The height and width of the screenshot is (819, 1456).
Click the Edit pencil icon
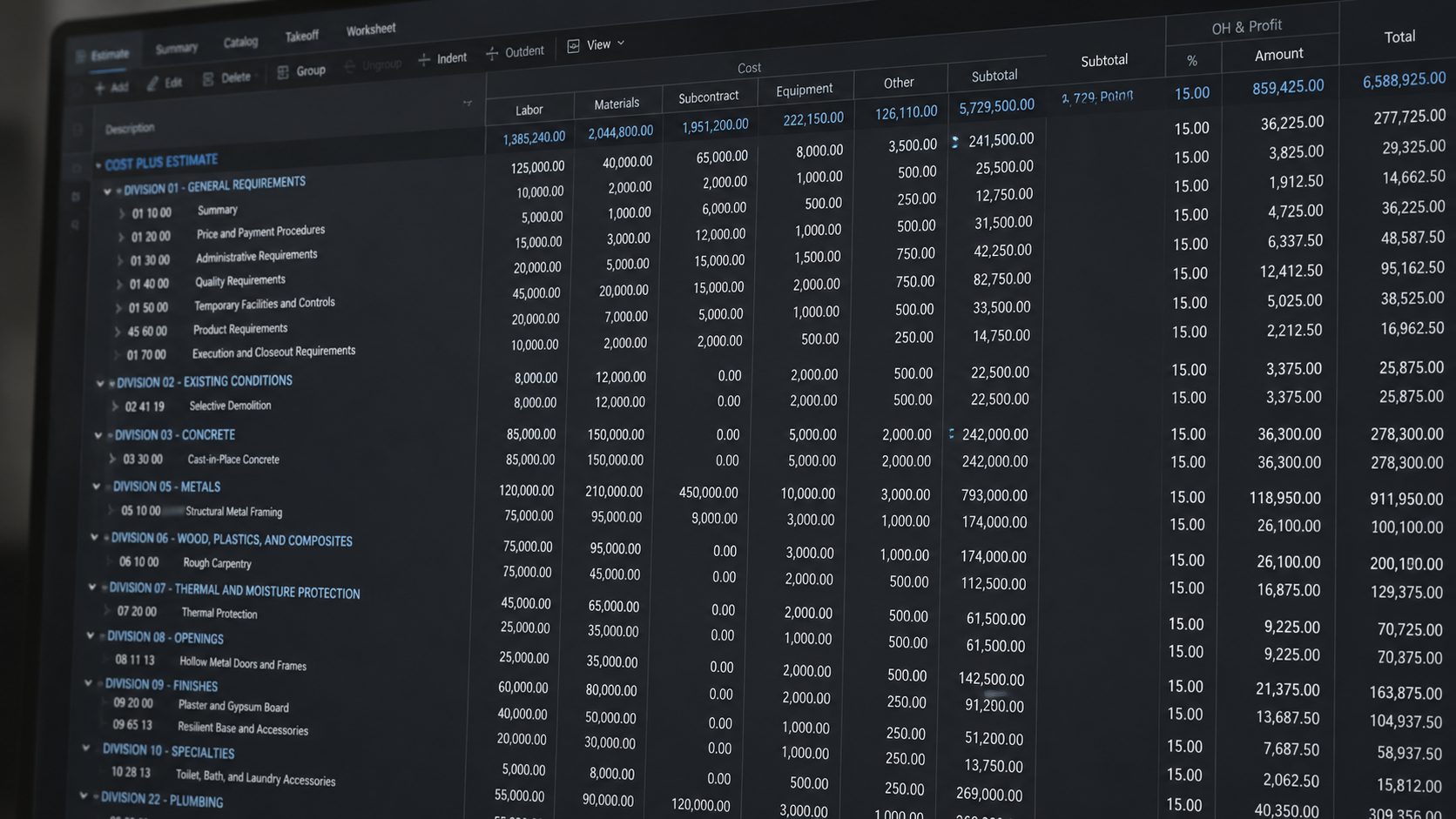[x=153, y=84]
